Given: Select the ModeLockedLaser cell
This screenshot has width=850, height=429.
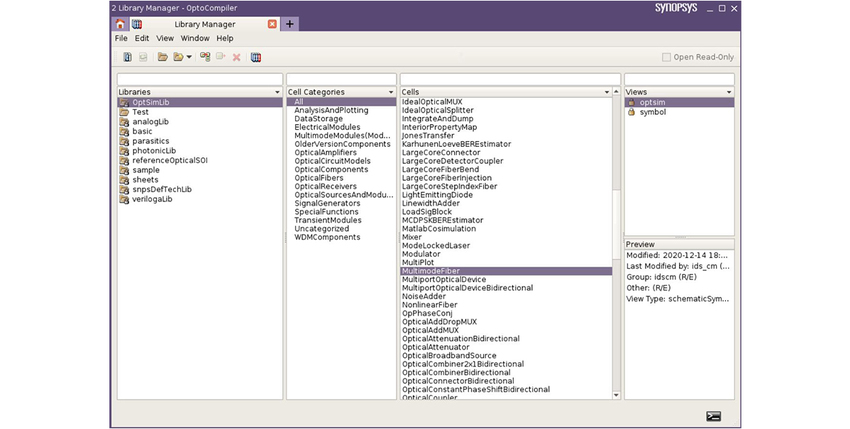Looking at the screenshot, I should click(437, 245).
